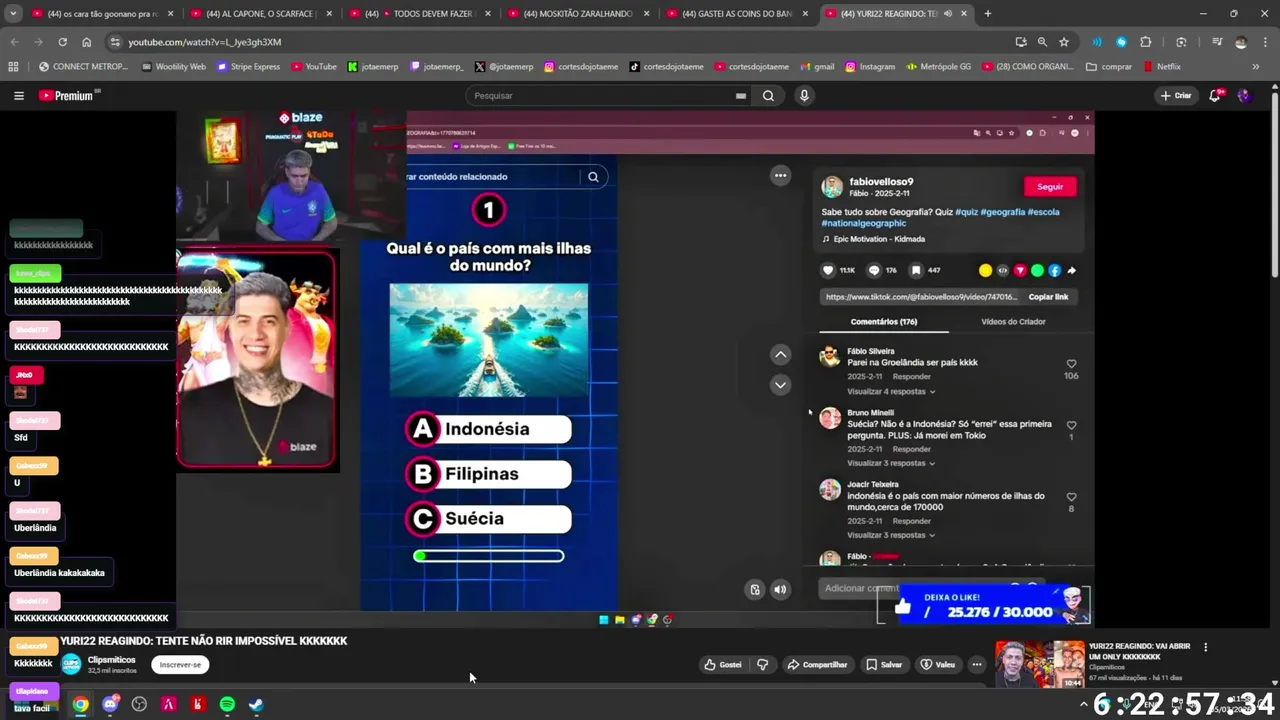
Task: Open the Clipsmiticos channel avatar
Action: coord(71,665)
